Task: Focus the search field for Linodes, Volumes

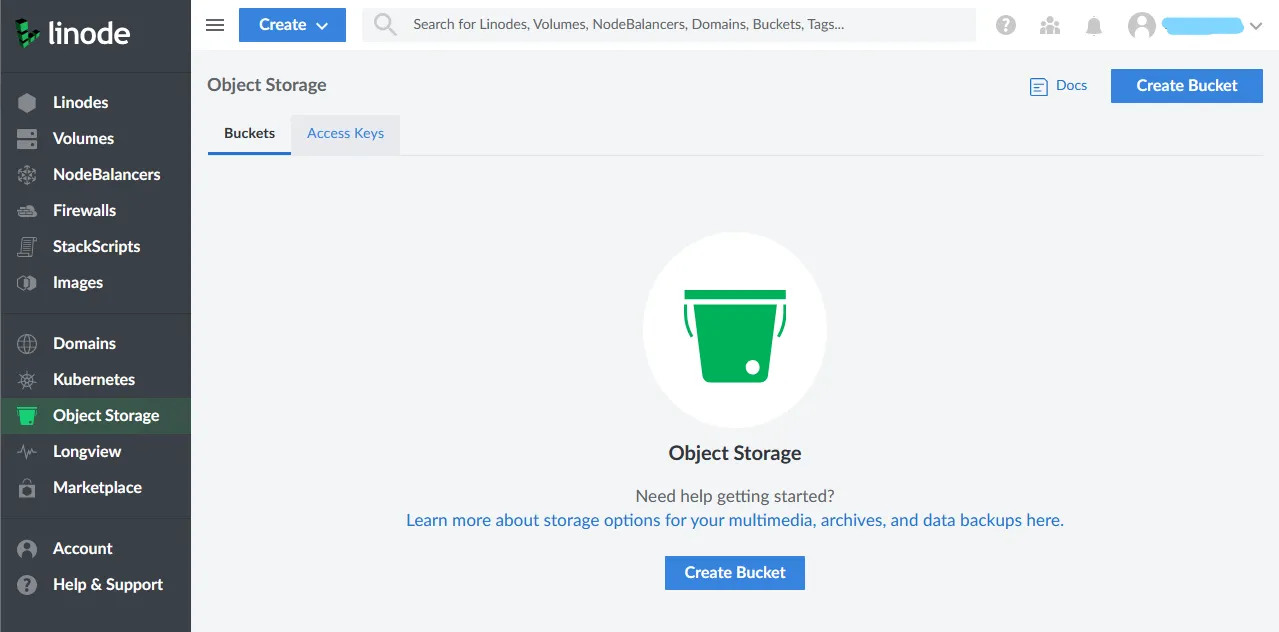Action: (x=669, y=25)
